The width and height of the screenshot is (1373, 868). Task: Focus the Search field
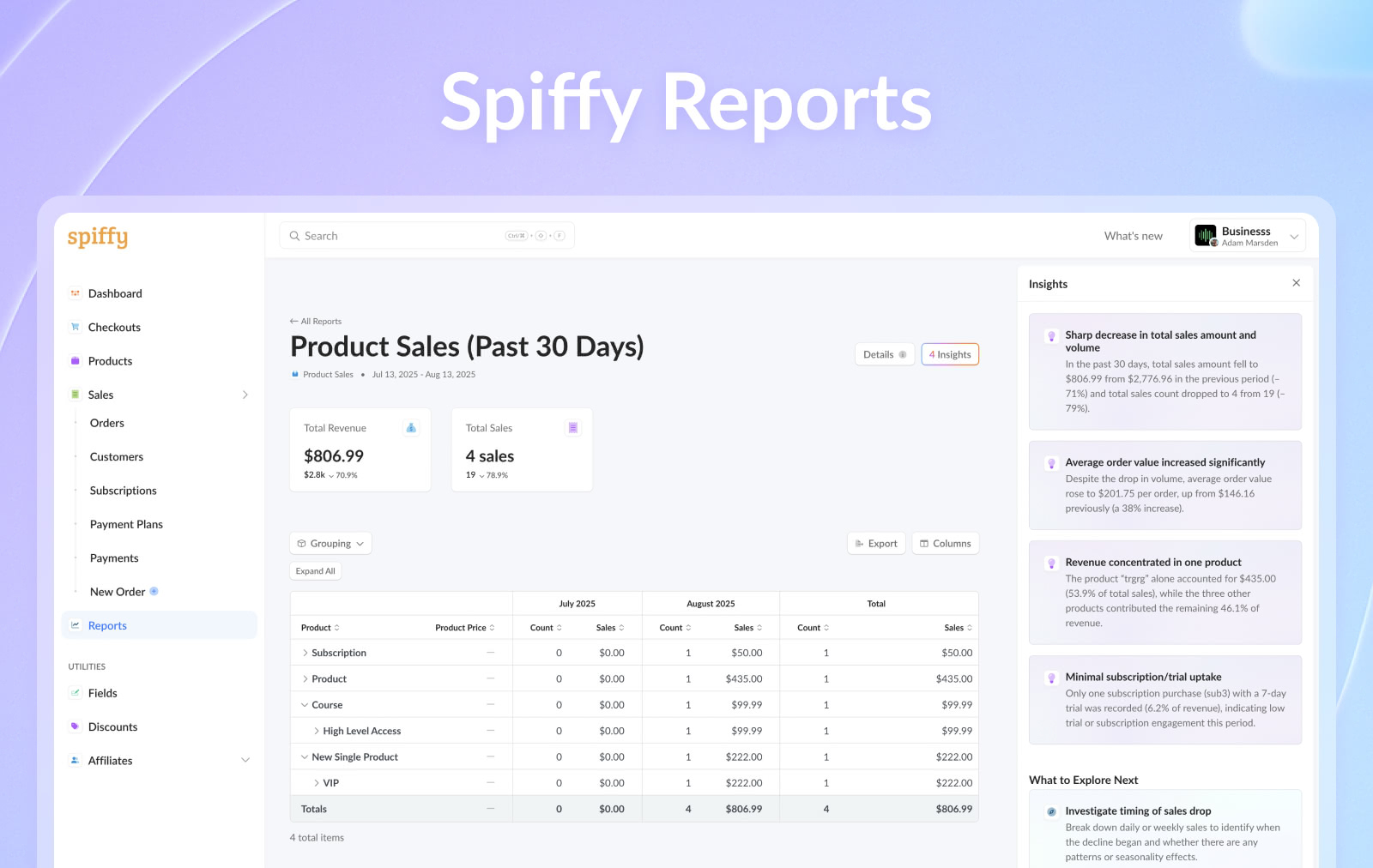click(426, 236)
